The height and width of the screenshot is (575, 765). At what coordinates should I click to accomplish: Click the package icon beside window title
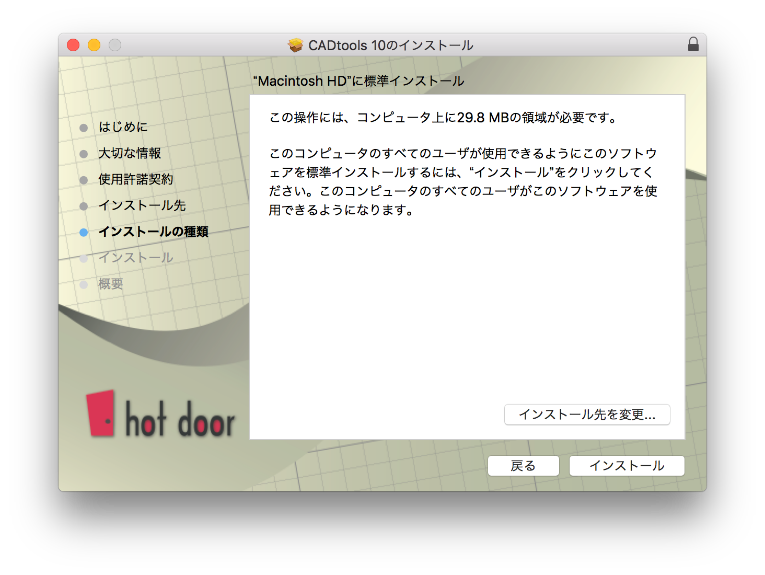click(x=295, y=45)
